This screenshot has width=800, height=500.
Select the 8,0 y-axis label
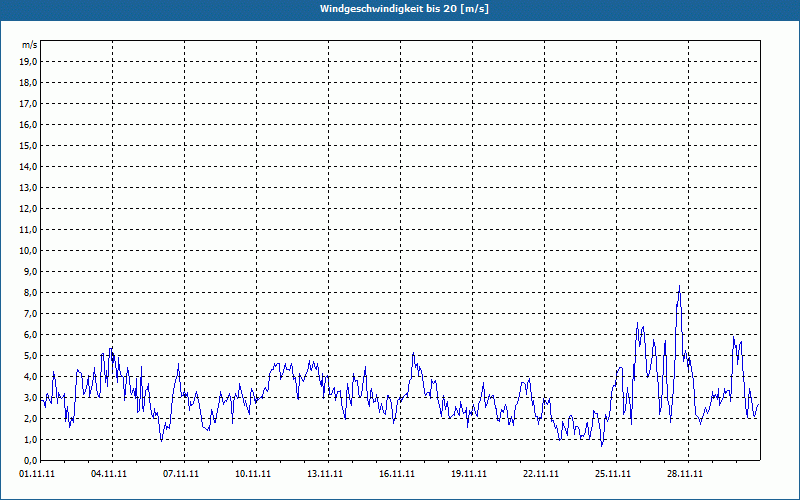(x=30, y=292)
